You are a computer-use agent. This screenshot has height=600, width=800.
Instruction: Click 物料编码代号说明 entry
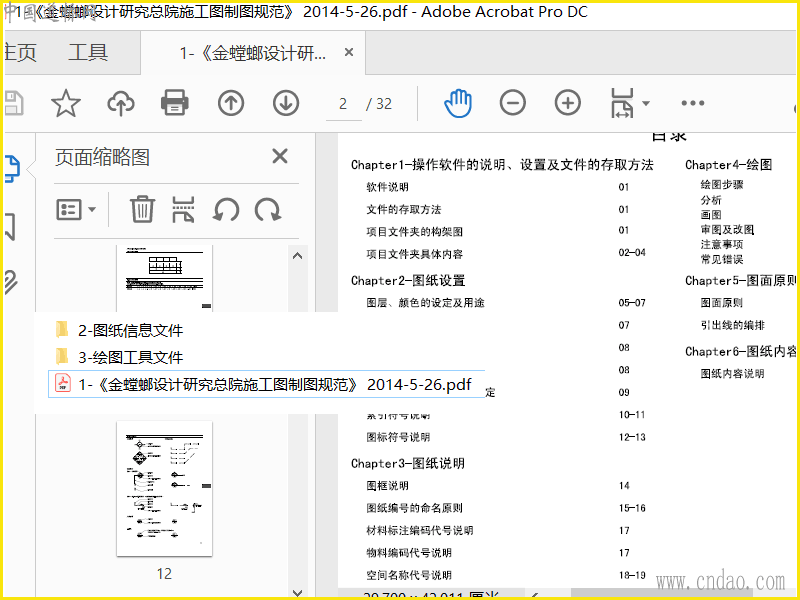coord(409,553)
